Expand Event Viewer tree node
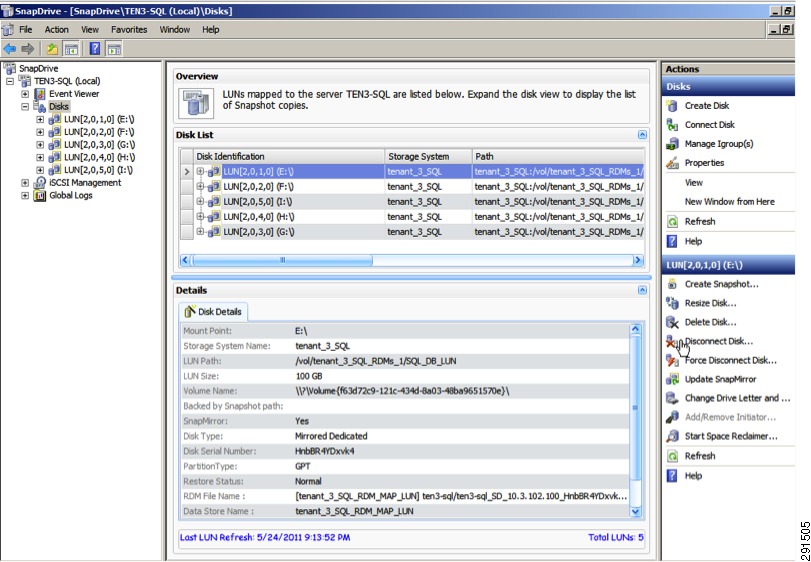 coord(25,94)
